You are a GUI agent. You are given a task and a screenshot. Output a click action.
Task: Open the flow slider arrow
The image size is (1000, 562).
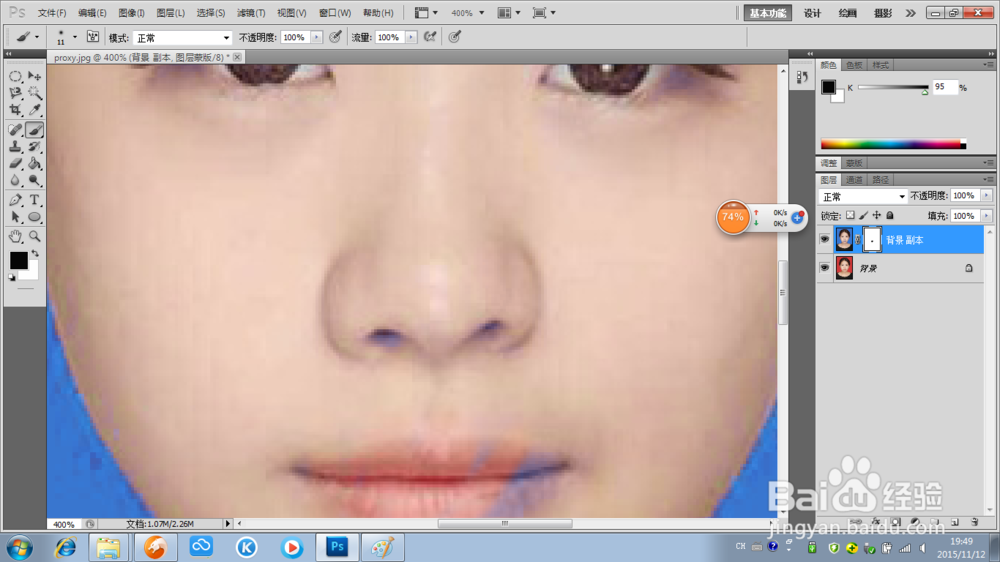coord(411,38)
